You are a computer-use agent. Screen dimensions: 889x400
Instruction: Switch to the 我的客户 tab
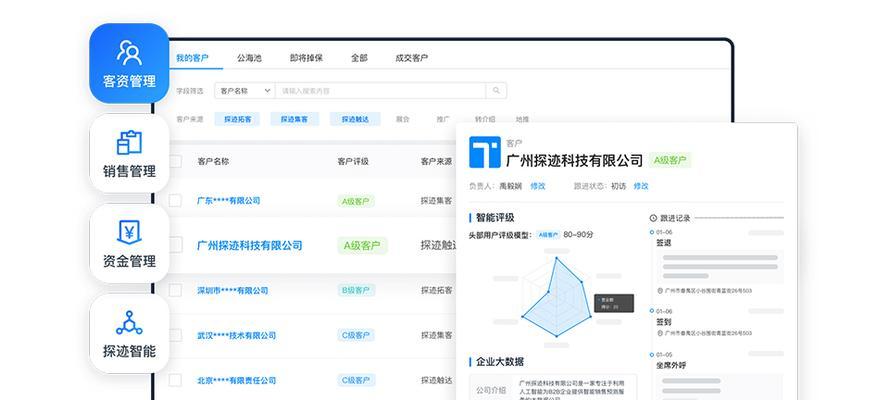tap(192, 58)
